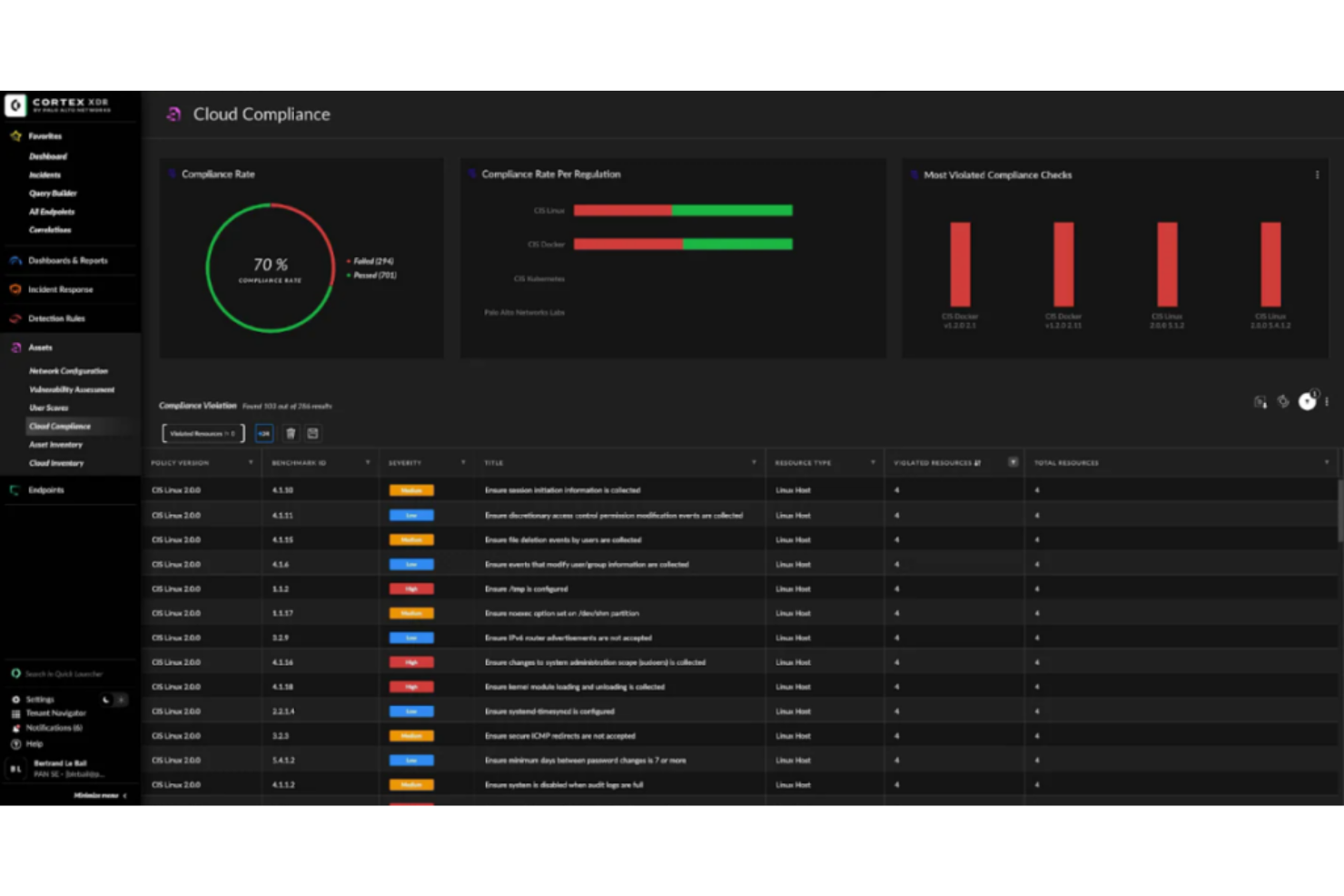The height and width of the screenshot is (896, 1344).
Task: Open Dashboards & Reports from the sidebar
Action: point(67,261)
